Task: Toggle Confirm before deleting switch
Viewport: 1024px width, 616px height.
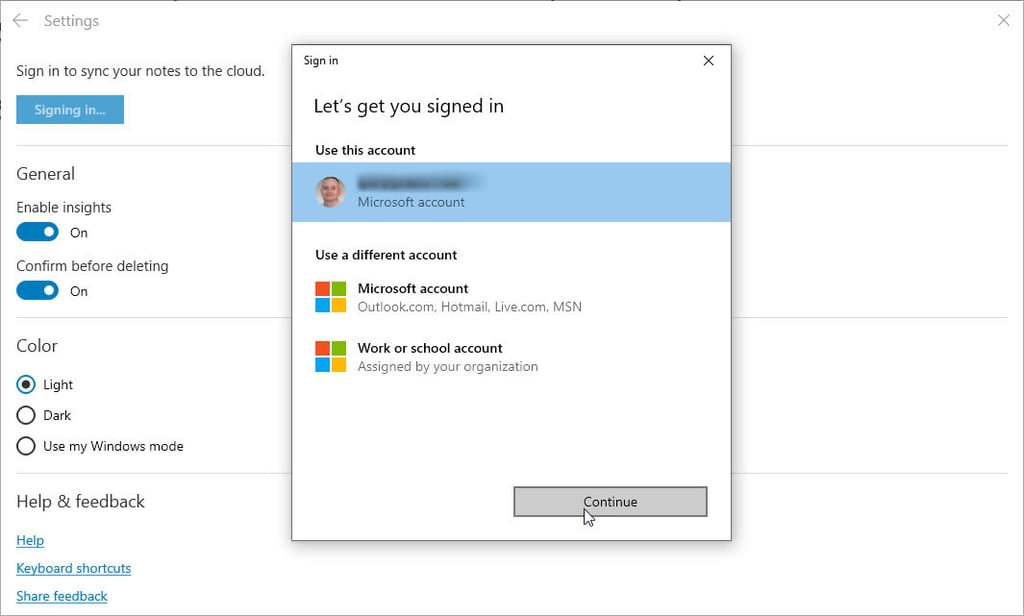Action: pos(37,291)
